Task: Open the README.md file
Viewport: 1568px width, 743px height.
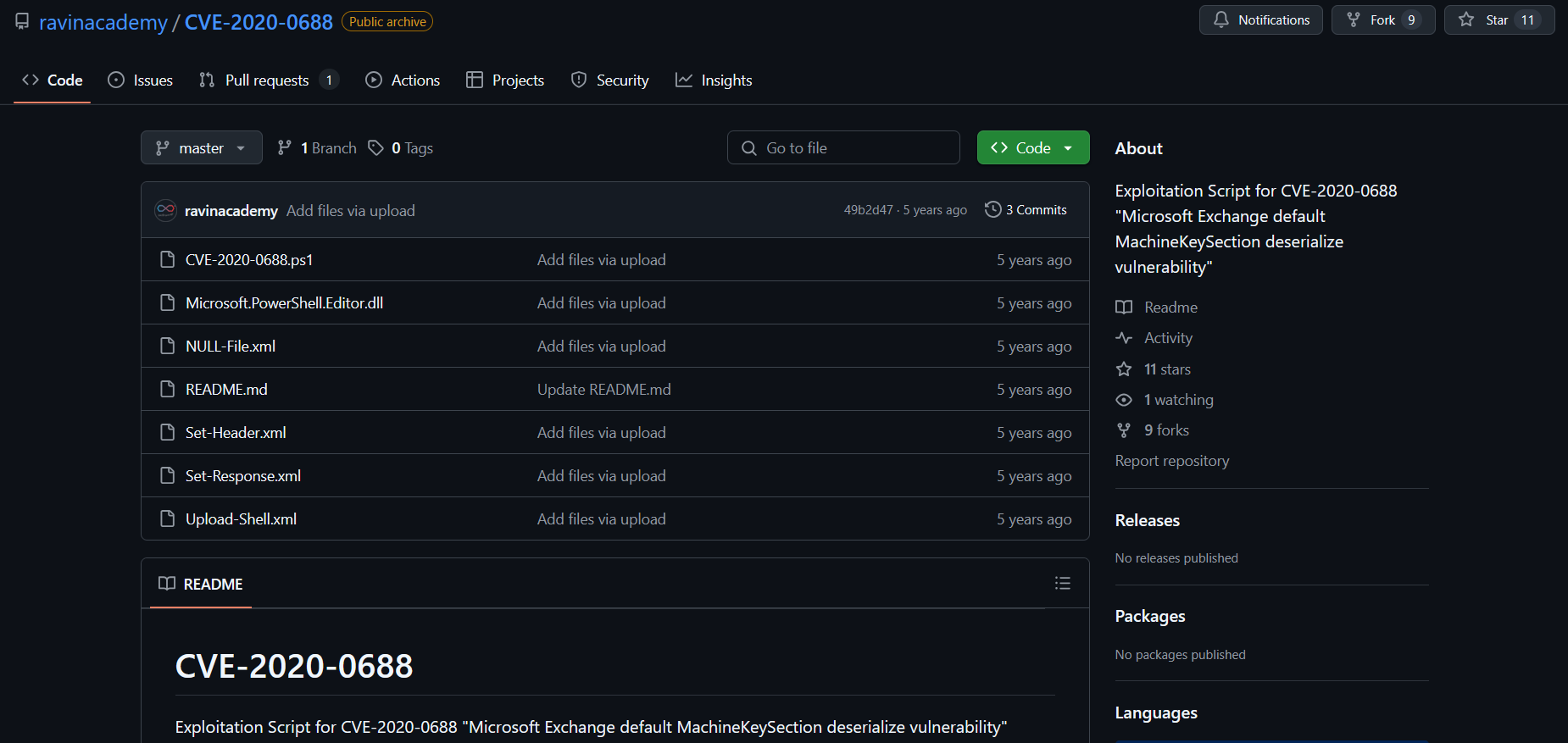Action: click(x=226, y=390)
